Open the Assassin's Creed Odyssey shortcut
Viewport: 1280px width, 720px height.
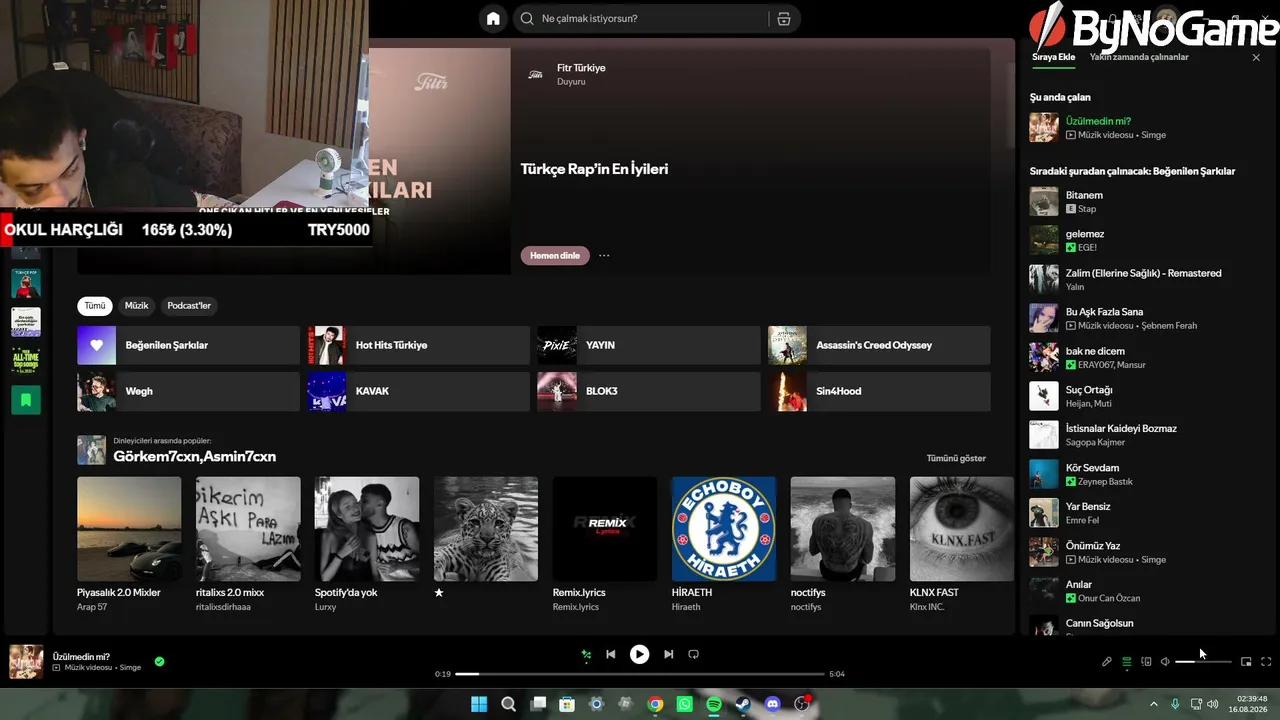click(879, 345)
